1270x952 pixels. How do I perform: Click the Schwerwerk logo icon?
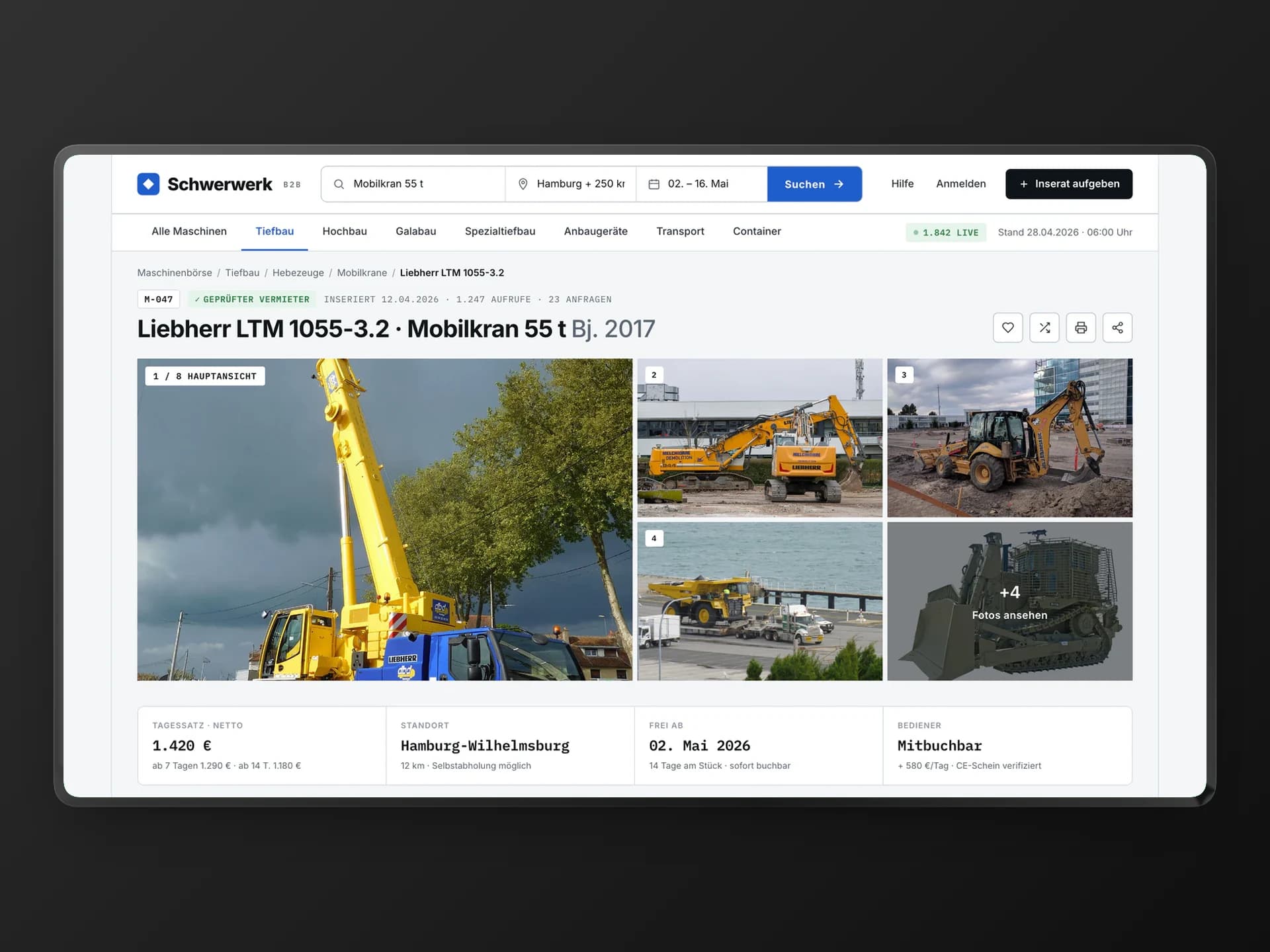[148, 184]
